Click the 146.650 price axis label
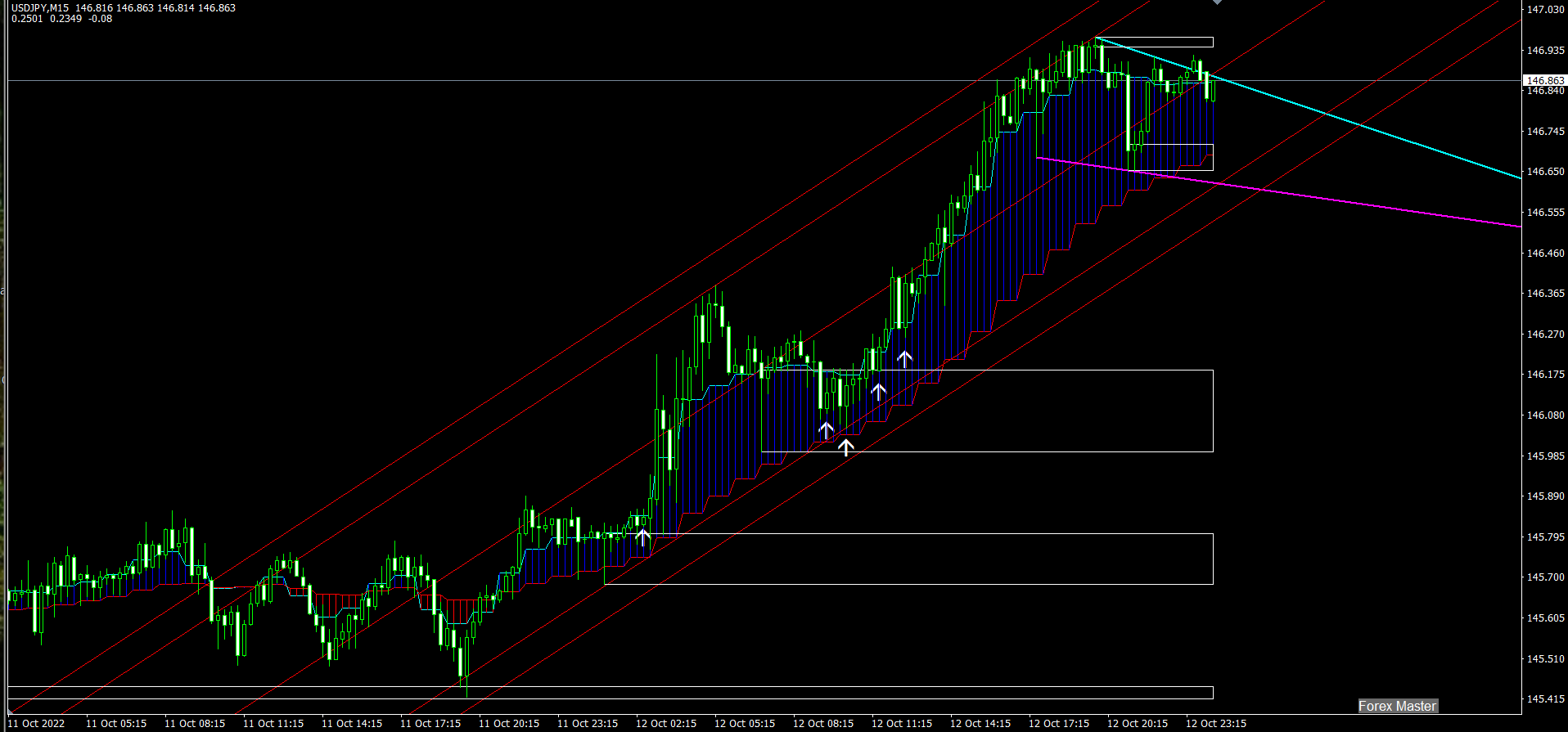The image size is (1568, 732). click(1545, 172)
